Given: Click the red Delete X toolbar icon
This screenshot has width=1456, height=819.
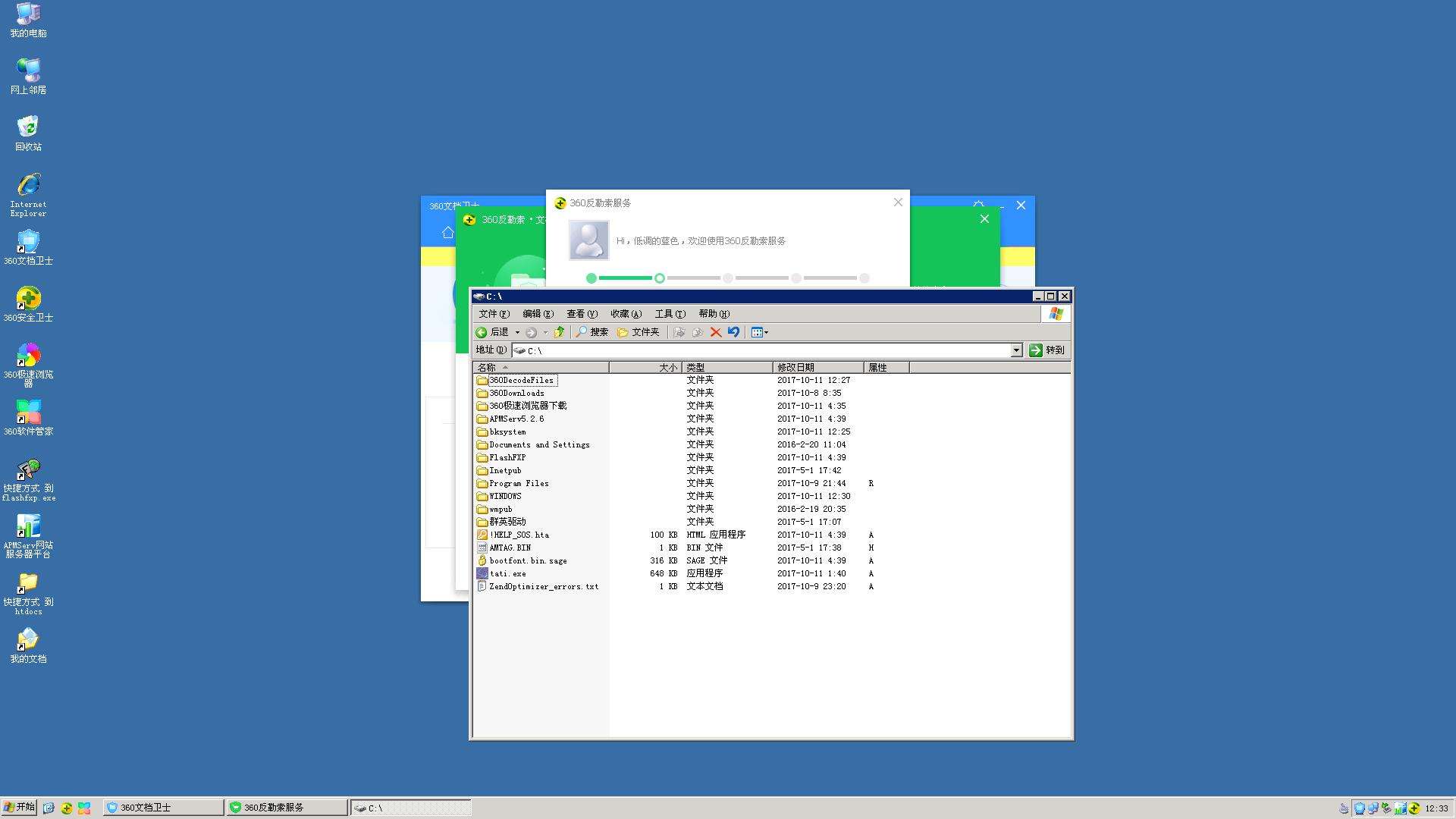Looking at the screenshot, I should click(715, 332).
